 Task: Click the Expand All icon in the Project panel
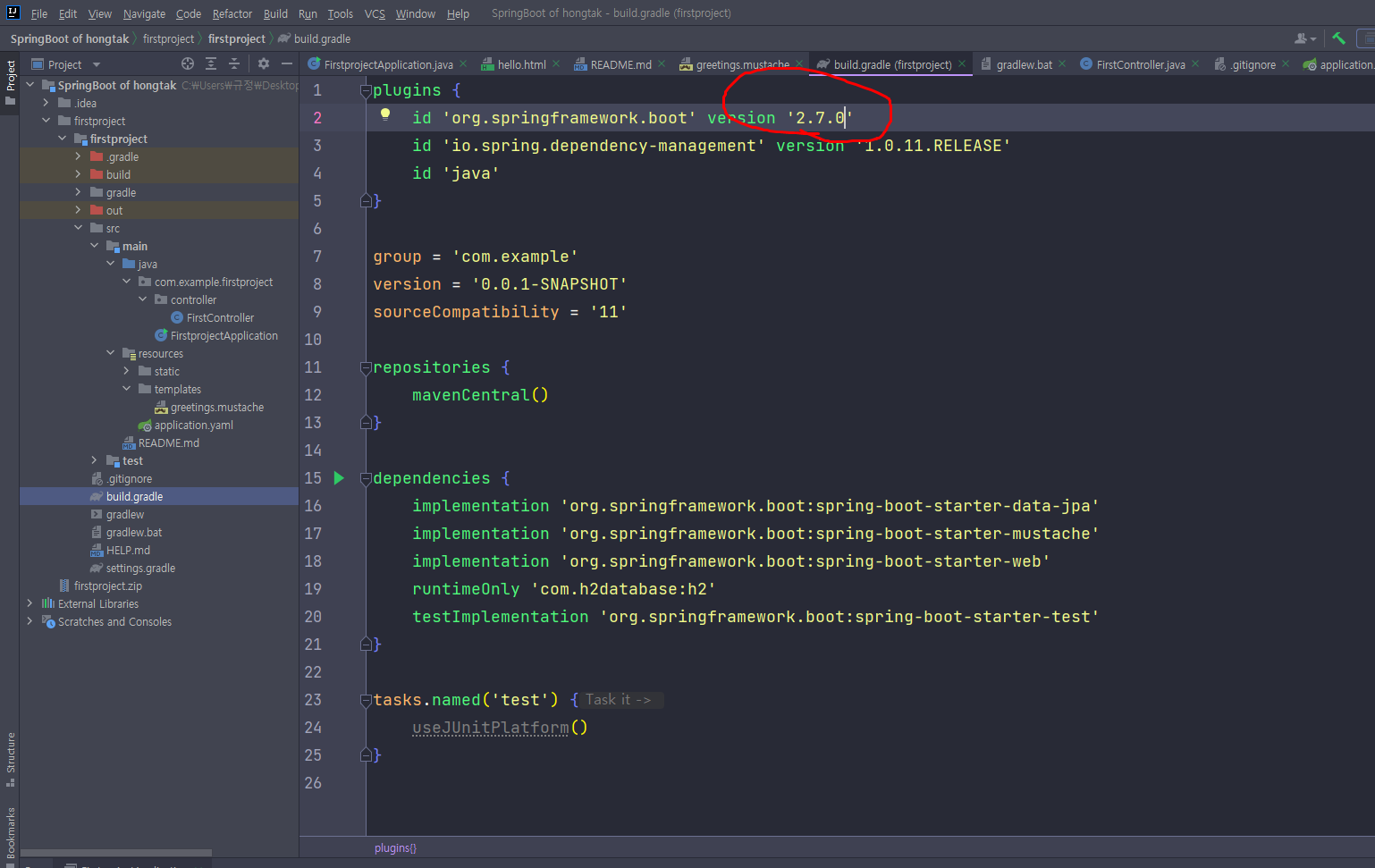[x=211, y=63]
